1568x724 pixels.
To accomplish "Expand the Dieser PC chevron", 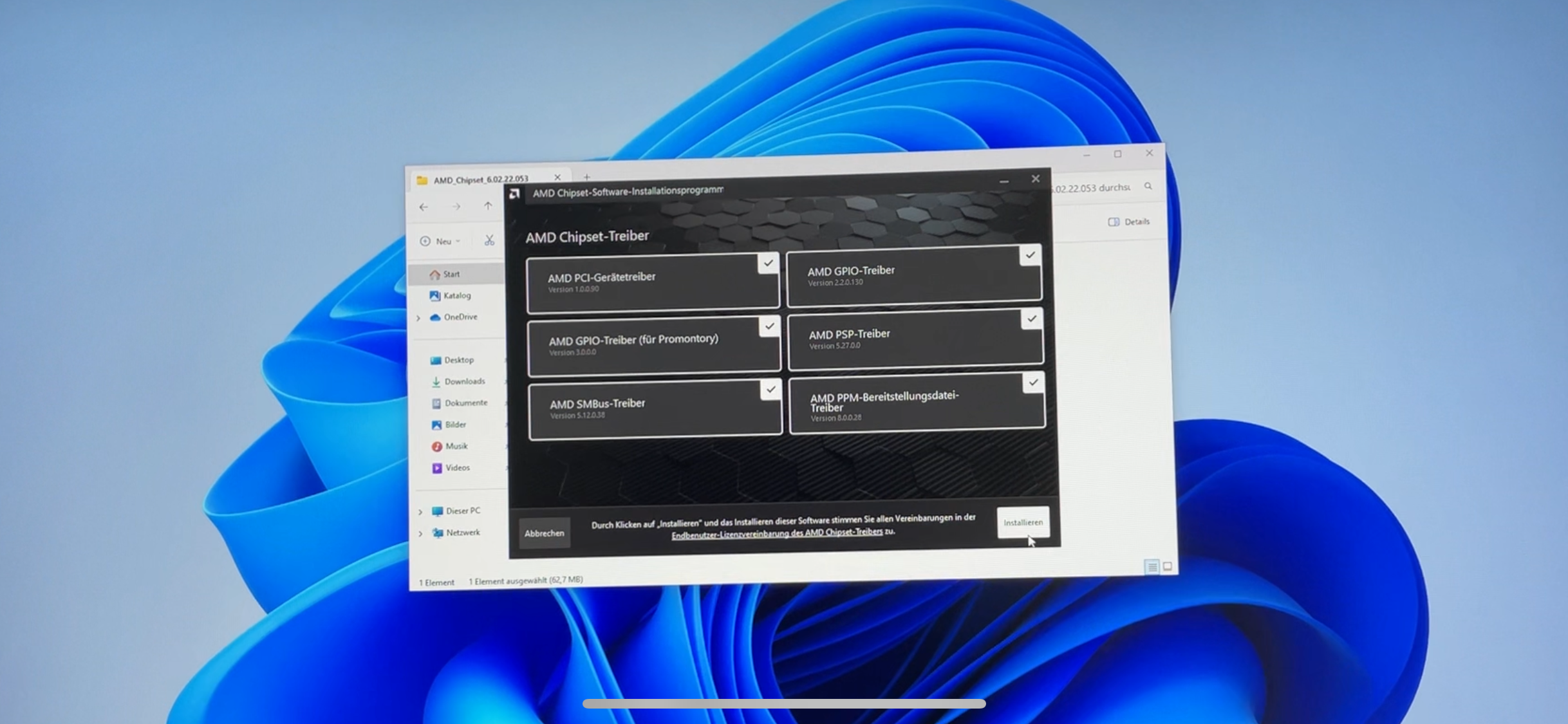I will (420, 512).
